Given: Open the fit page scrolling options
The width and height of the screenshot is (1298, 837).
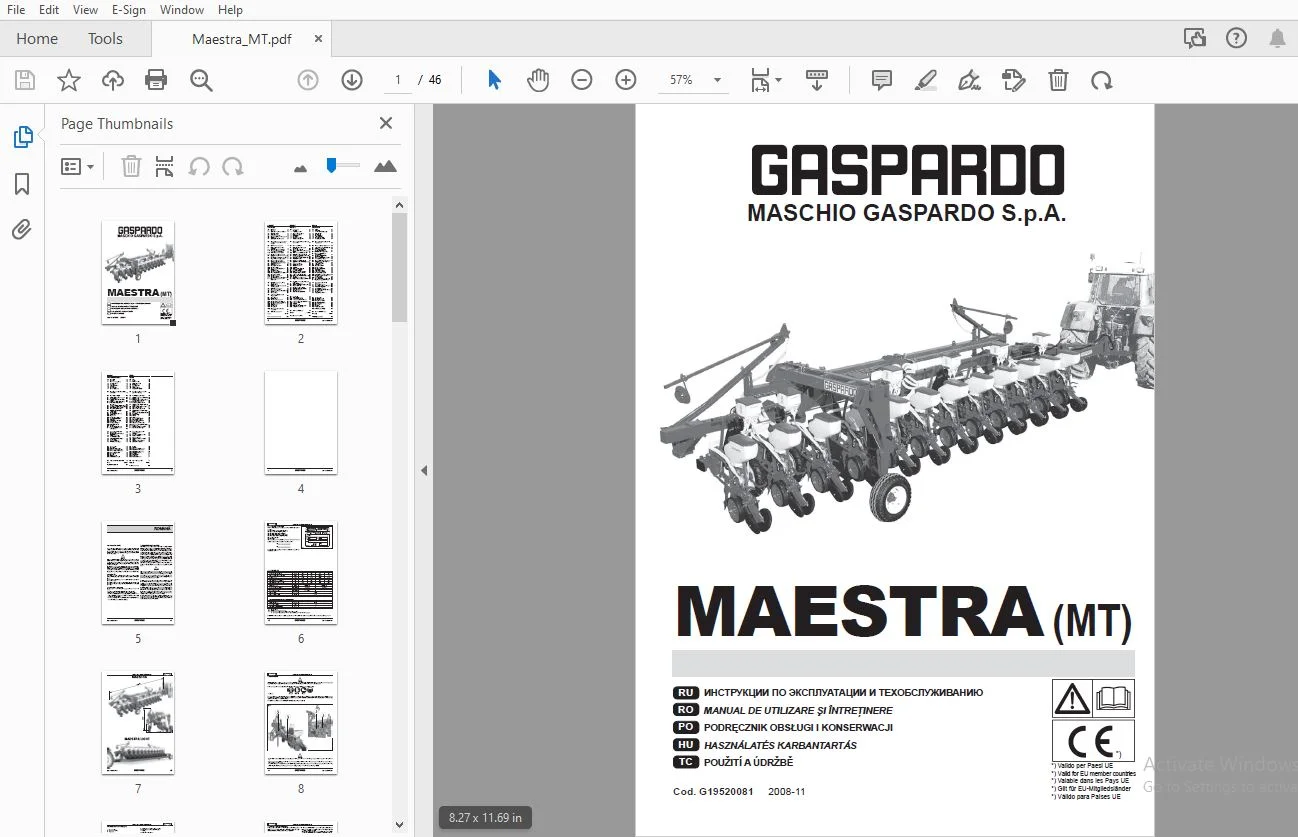Looking at the screenshot, I should (x=766, y=80).
